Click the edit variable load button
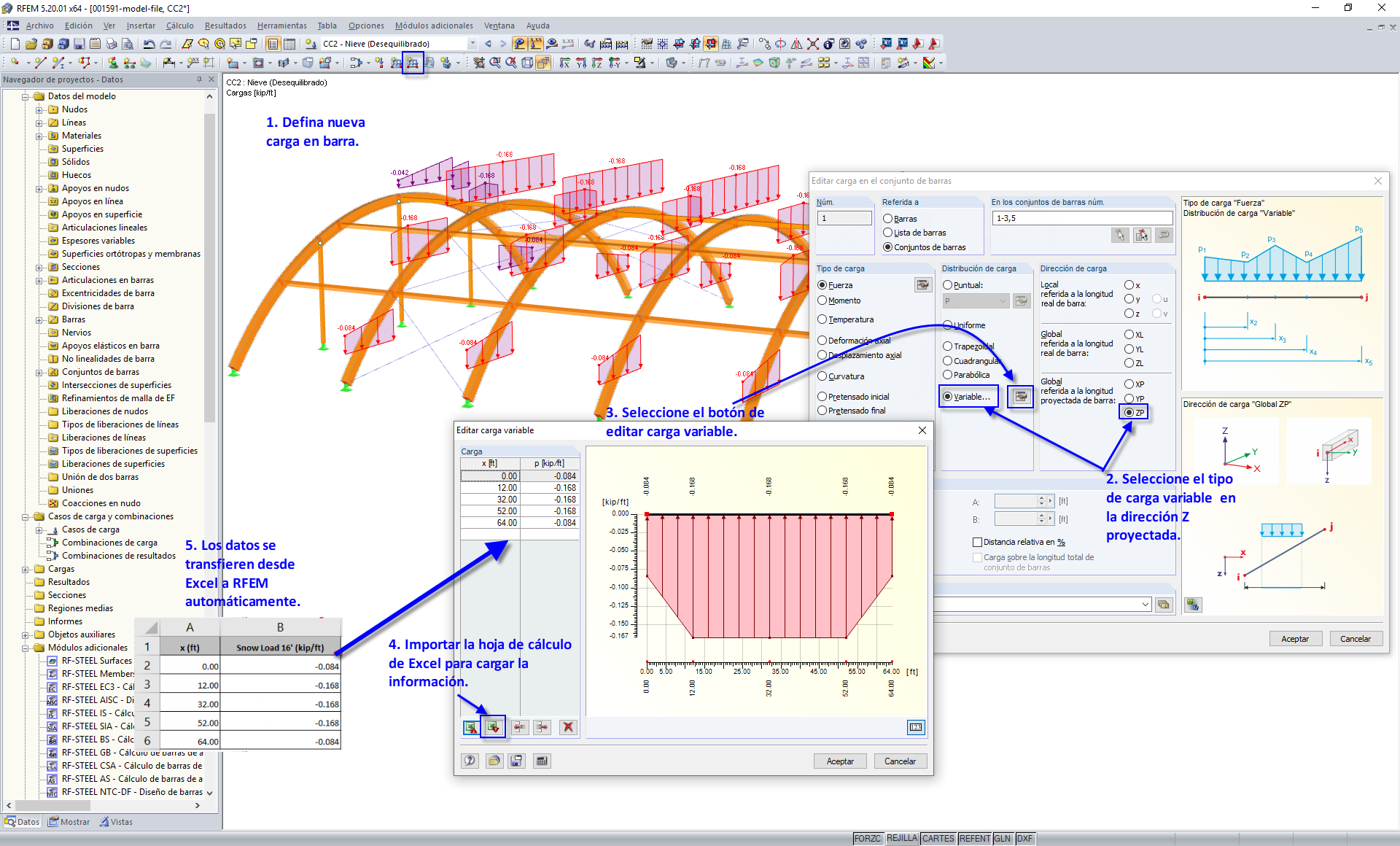This screenshot has width=1400, height=846. 1021,397
